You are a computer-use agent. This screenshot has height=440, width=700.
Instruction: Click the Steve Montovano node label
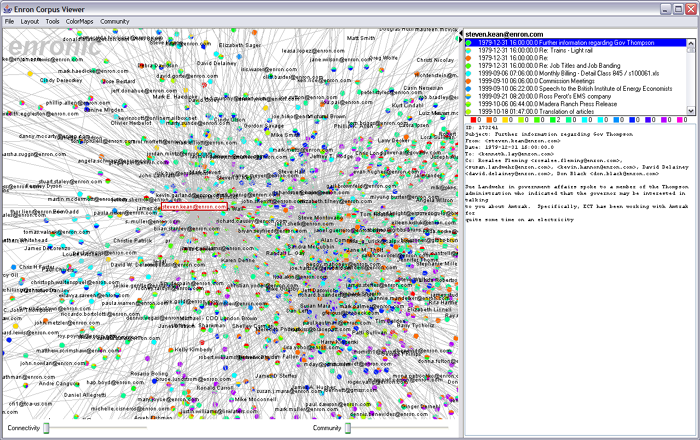click(320, 218)
